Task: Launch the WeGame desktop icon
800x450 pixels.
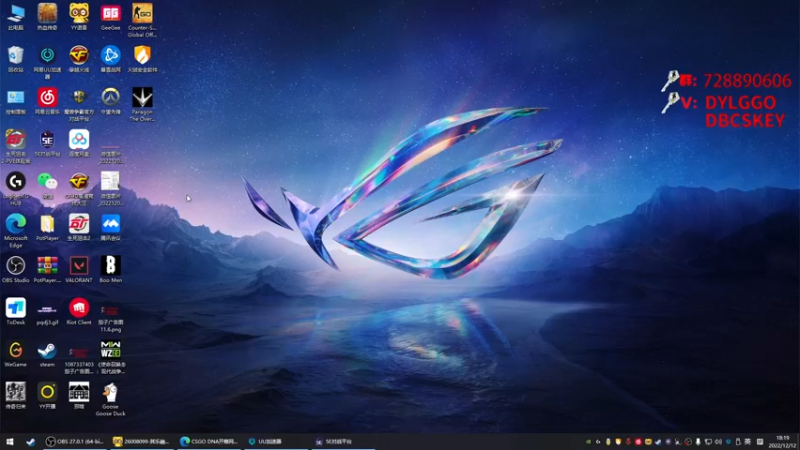Action: click(x=16, y=355)
